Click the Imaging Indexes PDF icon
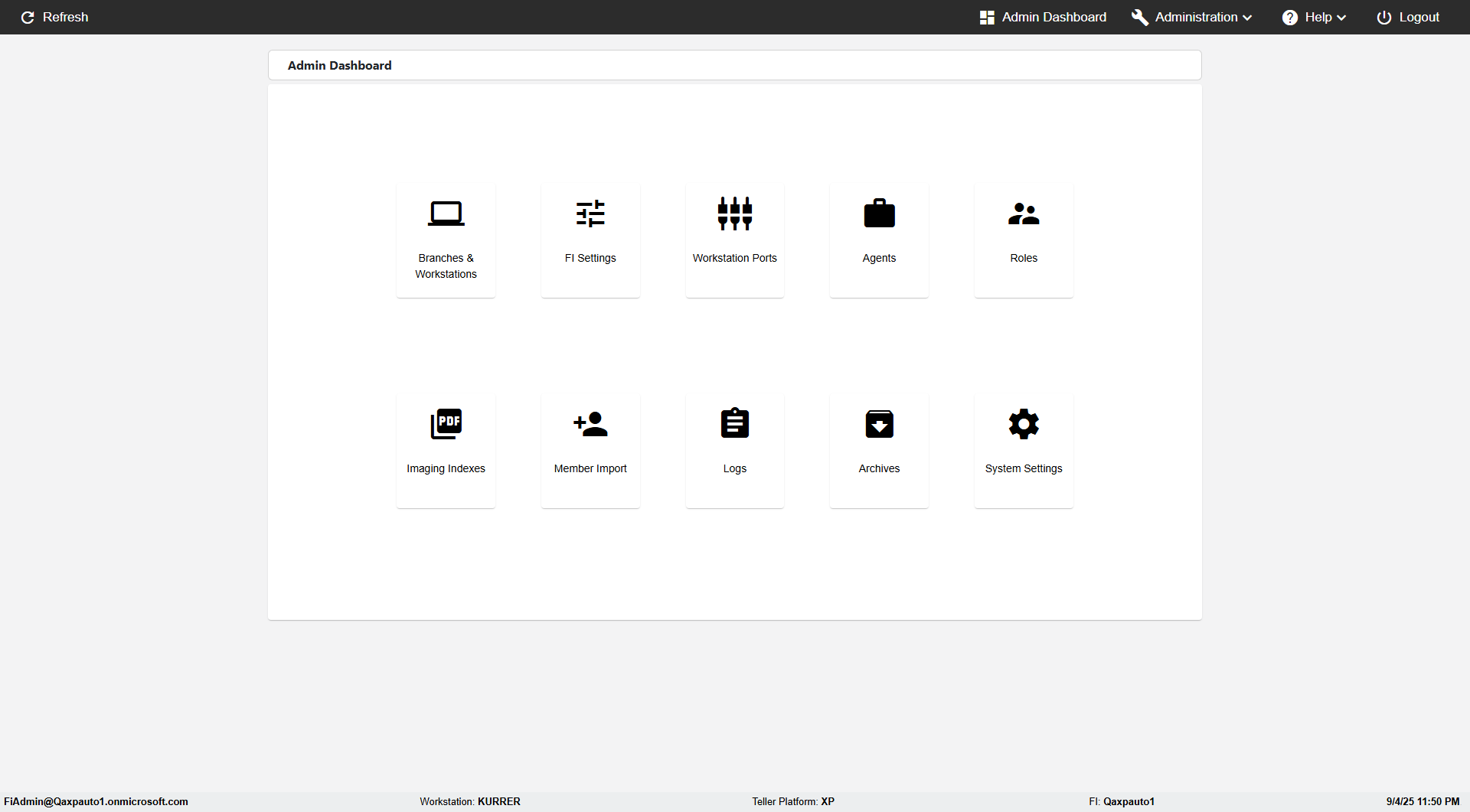This screenshot has height=812, width=1470. (446, 424)
